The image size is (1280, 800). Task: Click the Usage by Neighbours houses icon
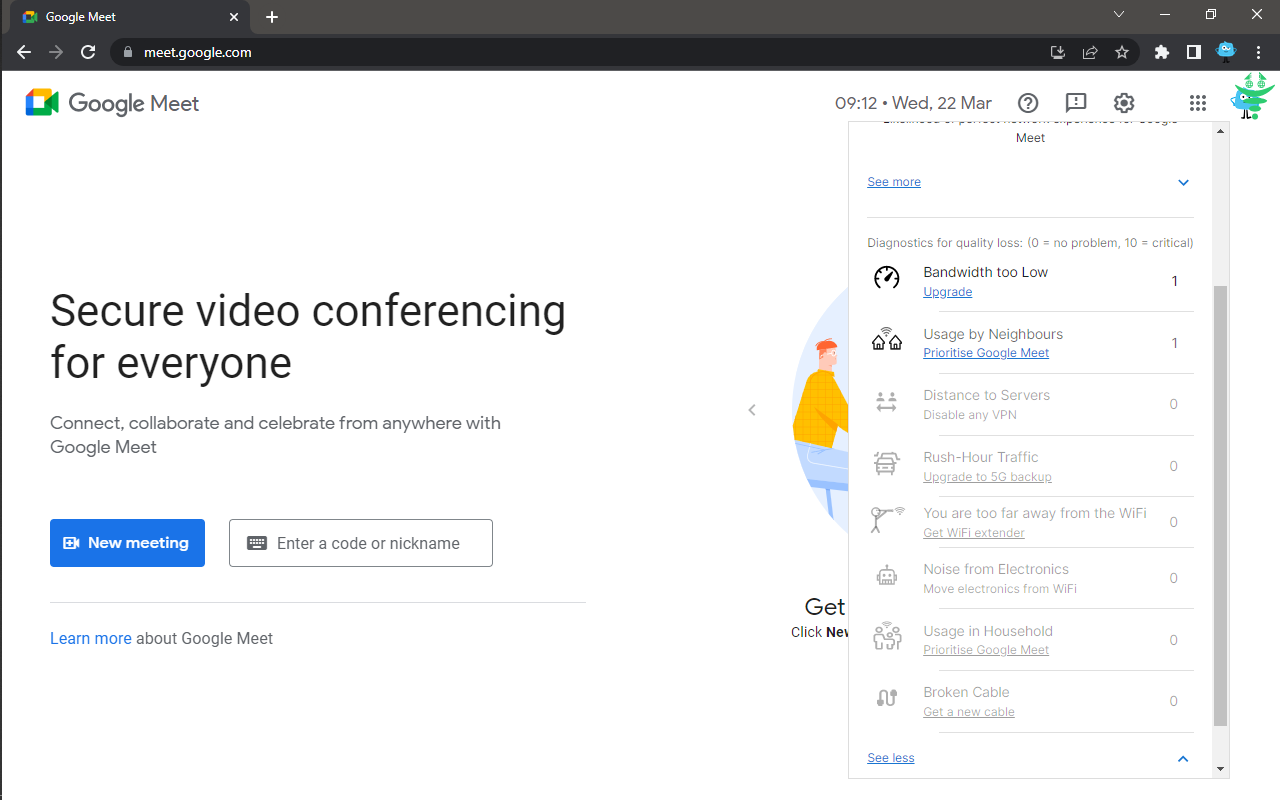(887, 340)
